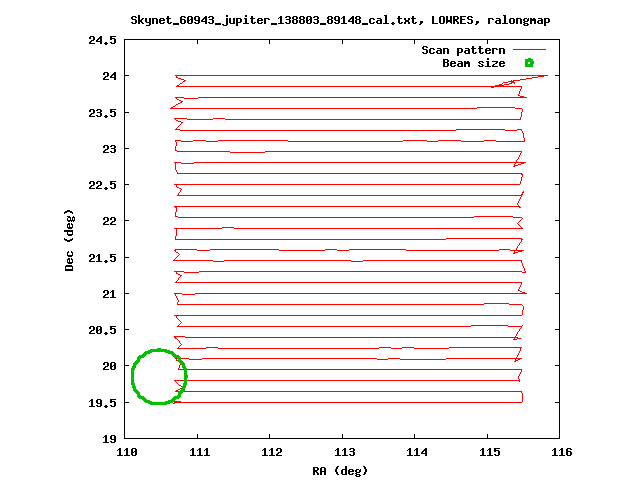This screenshot has height=480, width=640.
Task: Click the Dec axis value '19'
Action: pyautogui.click(x=109, y=439)
